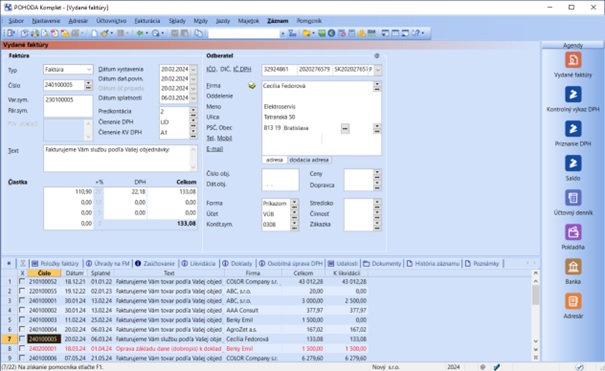The image size is (605, 371).
Task: Tick checkbox for invoice 210100052
Action: [x=22, y=282]
